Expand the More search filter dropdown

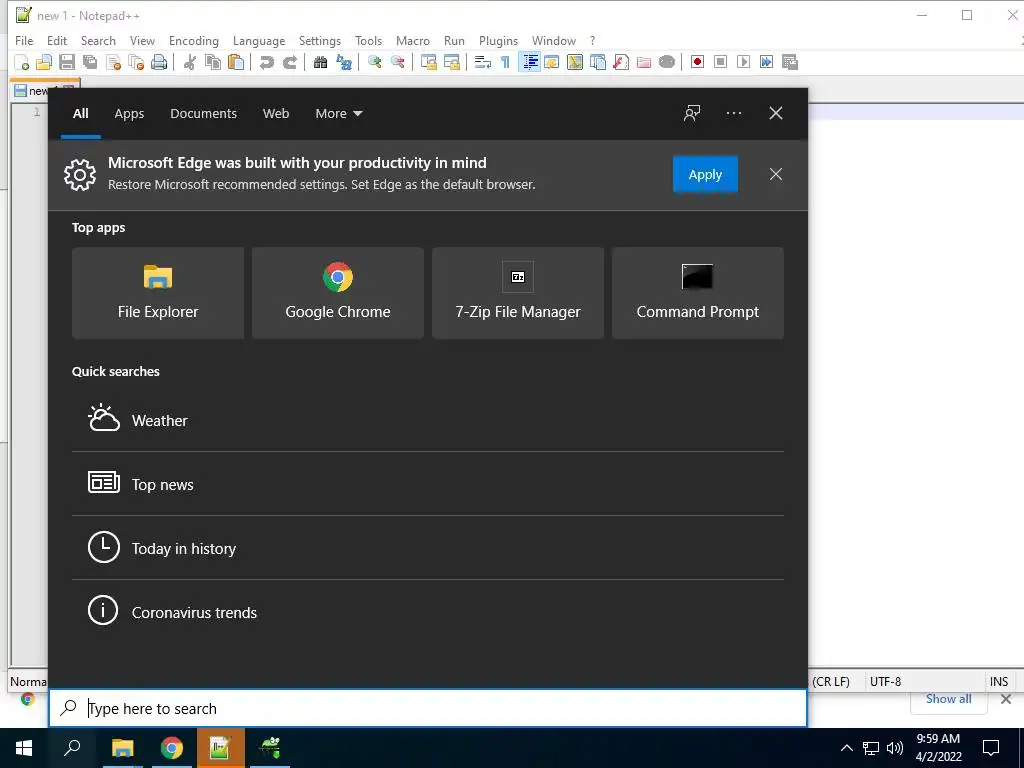tap(338, 114)
